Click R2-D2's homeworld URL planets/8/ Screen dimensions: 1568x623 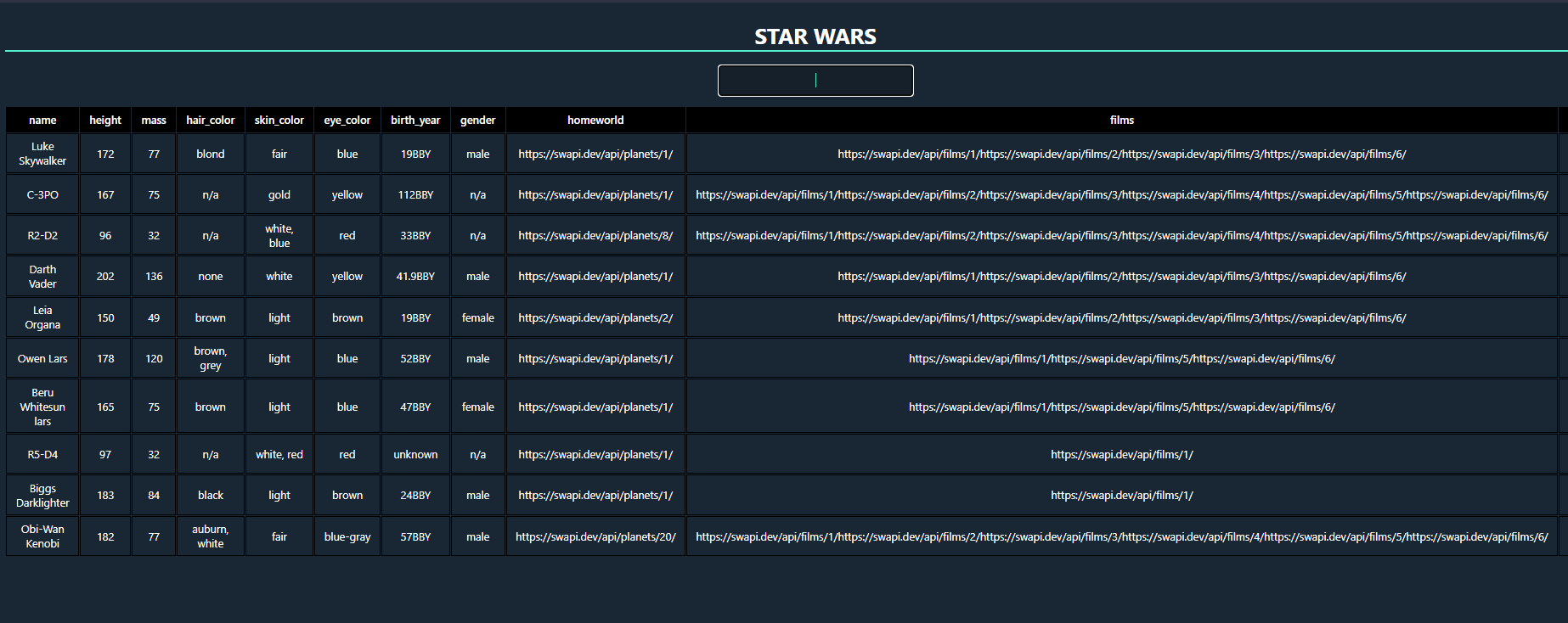(x=595, y=235)
